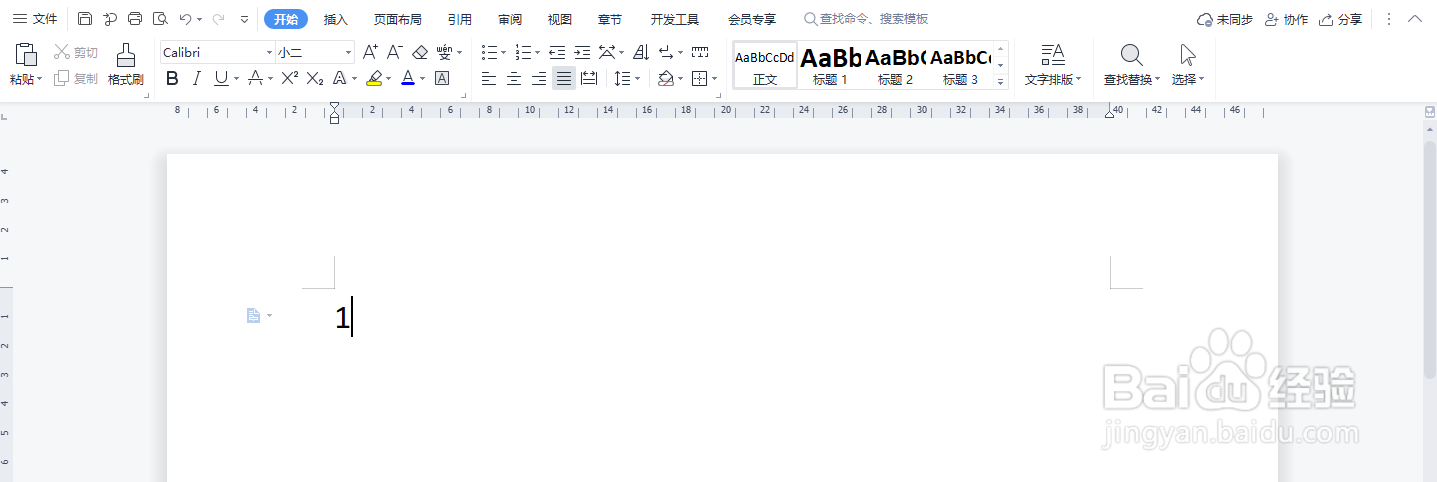Expand the styles gallery more arrow
Image resolution: width=1437 pixels, height=482 pixels.
(1001, 82)
